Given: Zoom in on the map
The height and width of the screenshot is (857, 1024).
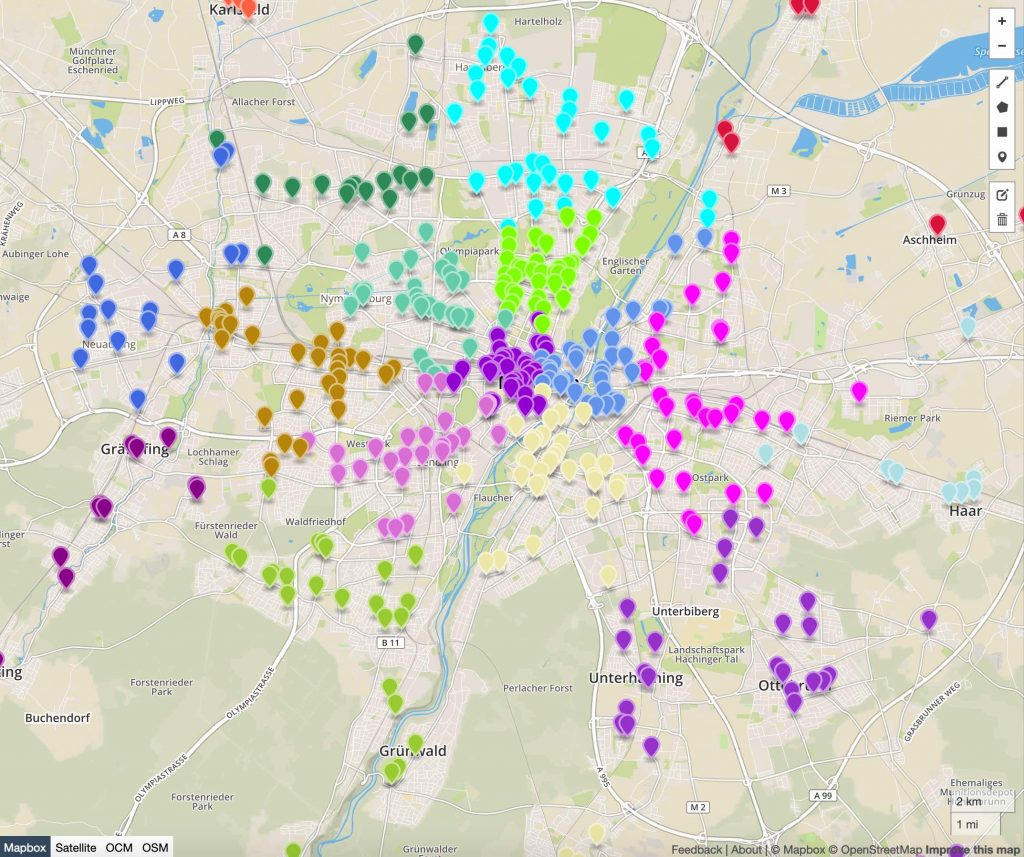Looking at the screenshot, I should point(1002,21).
